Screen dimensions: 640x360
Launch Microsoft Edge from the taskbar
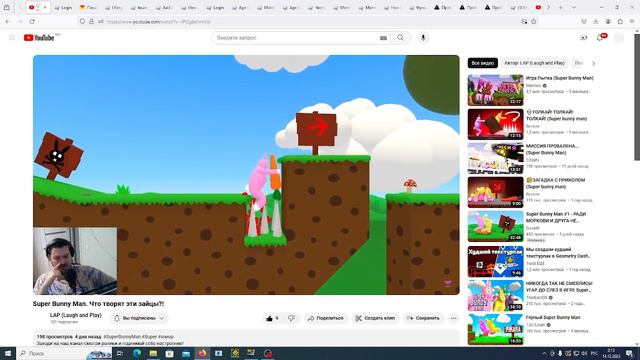[137, 353]
